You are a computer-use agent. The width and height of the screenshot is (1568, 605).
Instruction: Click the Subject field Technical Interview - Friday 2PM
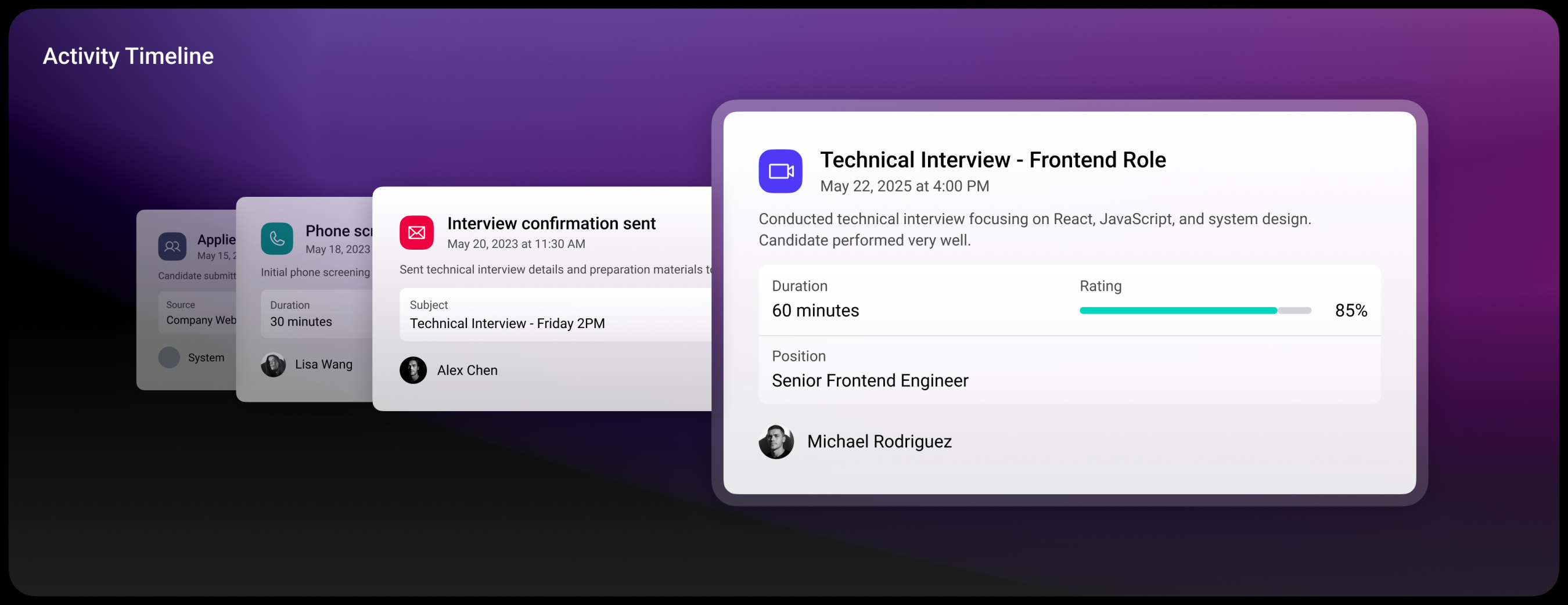[x=555, y=315]
